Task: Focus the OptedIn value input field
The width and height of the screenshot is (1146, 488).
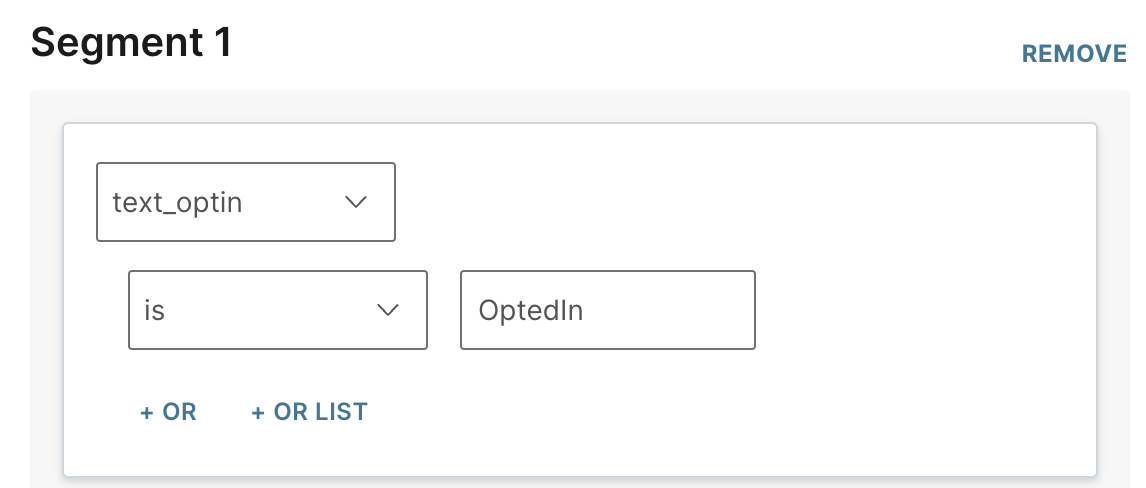Action: pyautogui.click(x=607, y=310)
